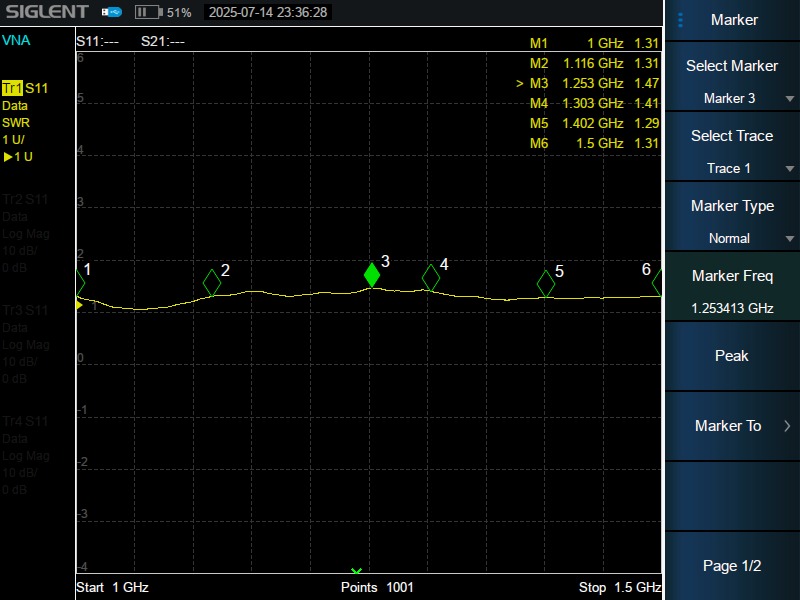Click the Marker Freq field 1.253413 GHz

tap(732, 286)
